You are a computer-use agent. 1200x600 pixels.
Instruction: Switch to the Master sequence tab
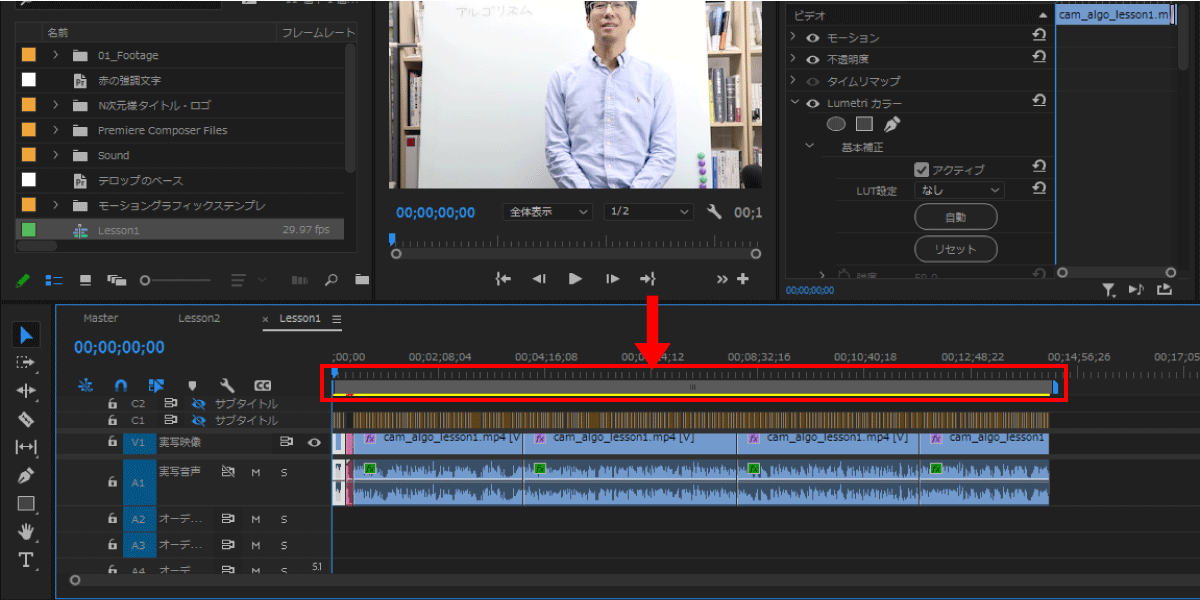(101, 318)
